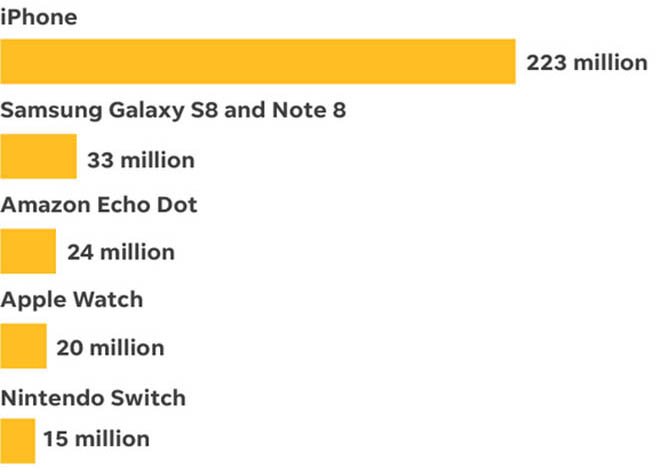Select the Nintendo Switch yellow bar

point(17,441)
